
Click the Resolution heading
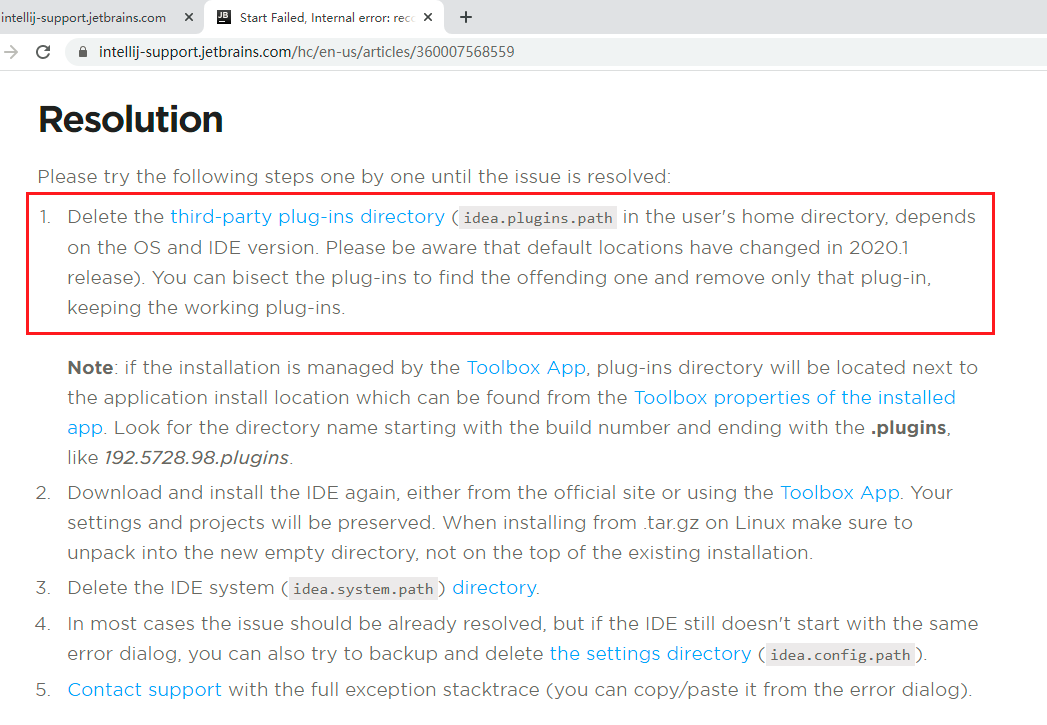tap(131, 119)
